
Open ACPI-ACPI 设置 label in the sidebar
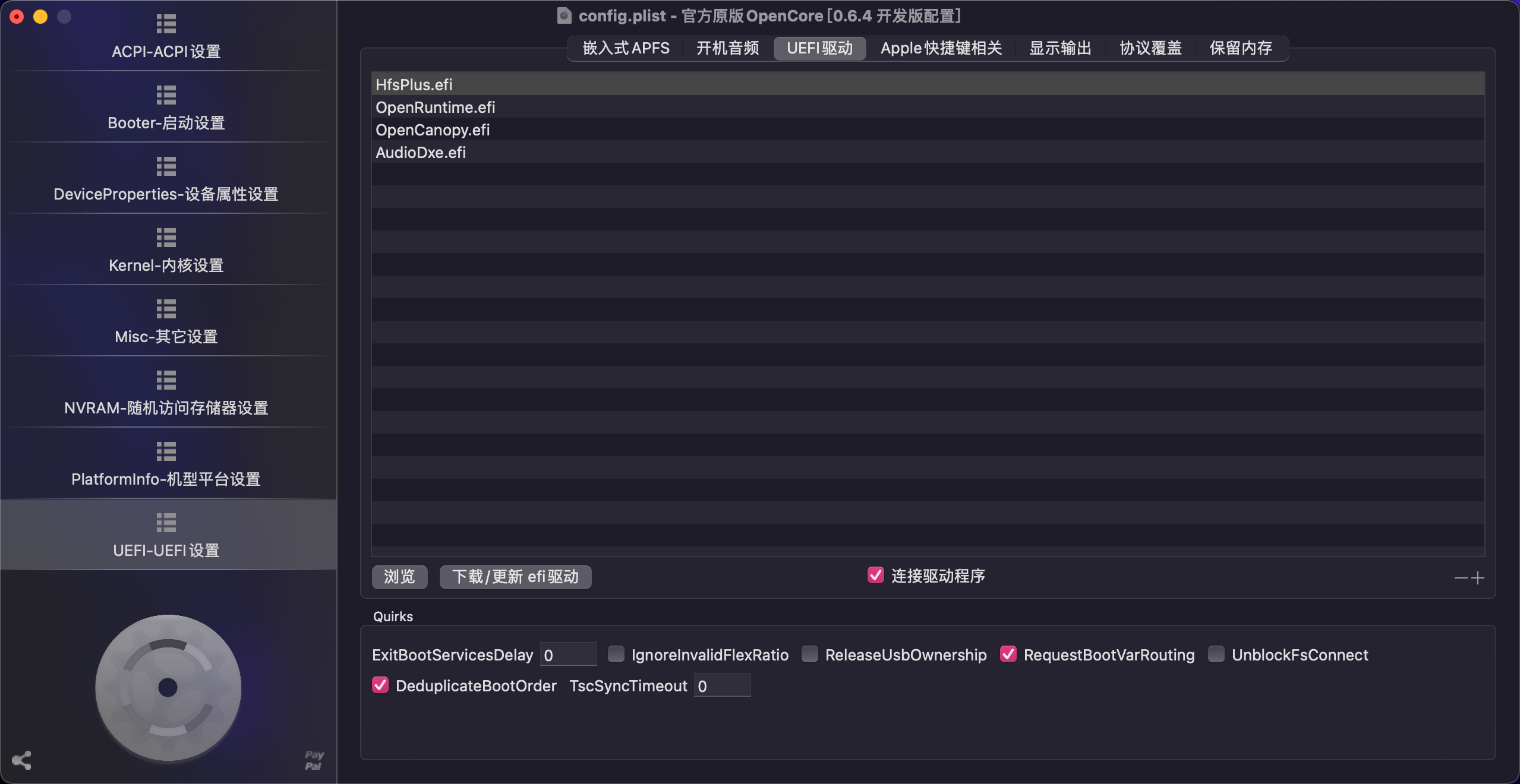point(166,52)
